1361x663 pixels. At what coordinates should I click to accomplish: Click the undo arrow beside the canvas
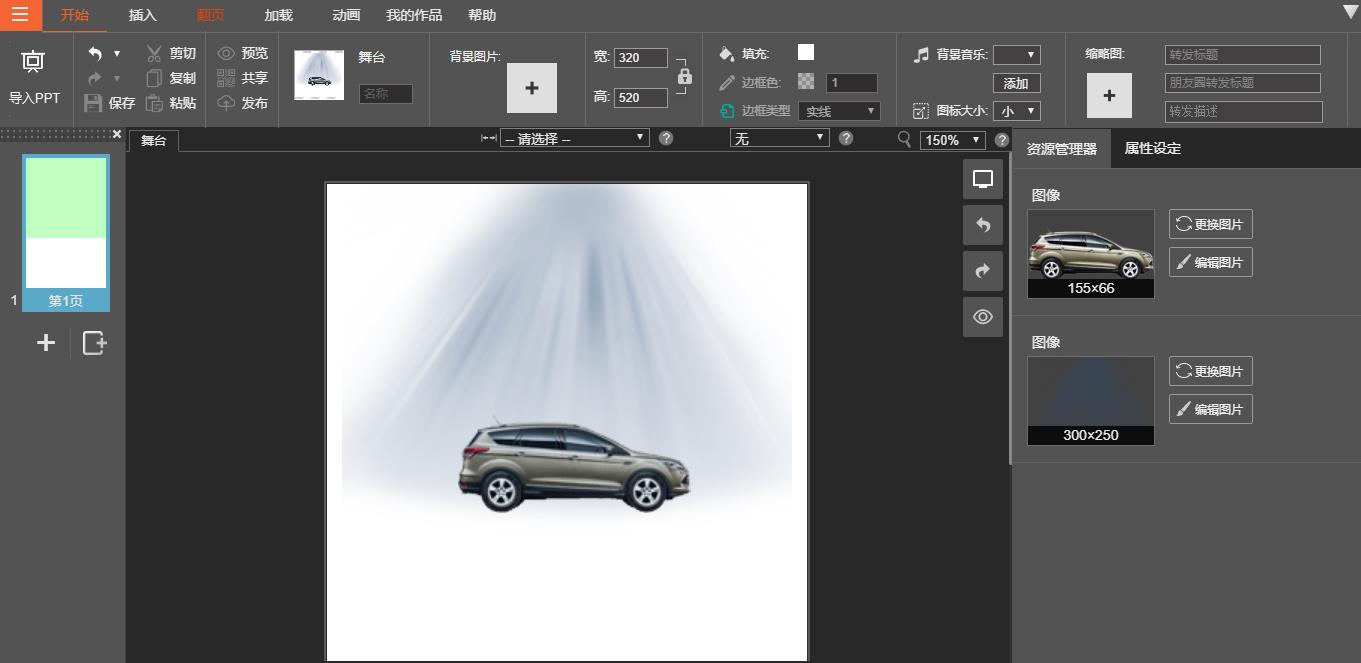(982, 226)
